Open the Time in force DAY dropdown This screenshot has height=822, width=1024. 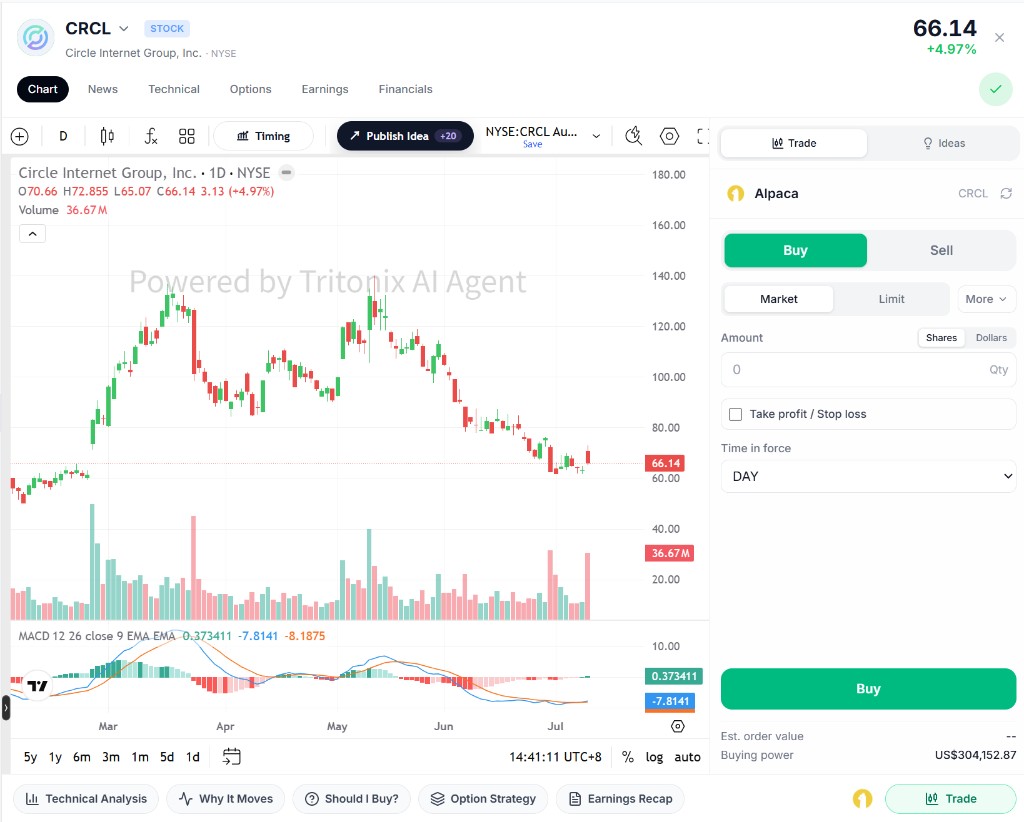(869, 477)
